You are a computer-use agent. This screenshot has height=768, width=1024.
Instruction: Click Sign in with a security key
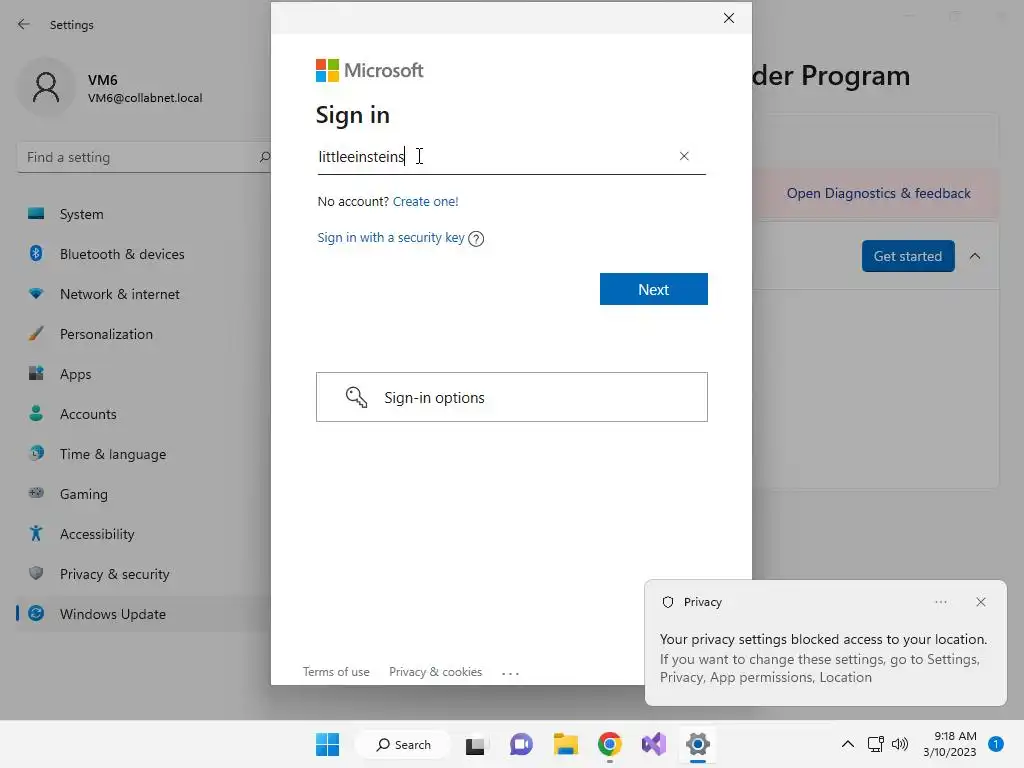(x=391, y=238)
